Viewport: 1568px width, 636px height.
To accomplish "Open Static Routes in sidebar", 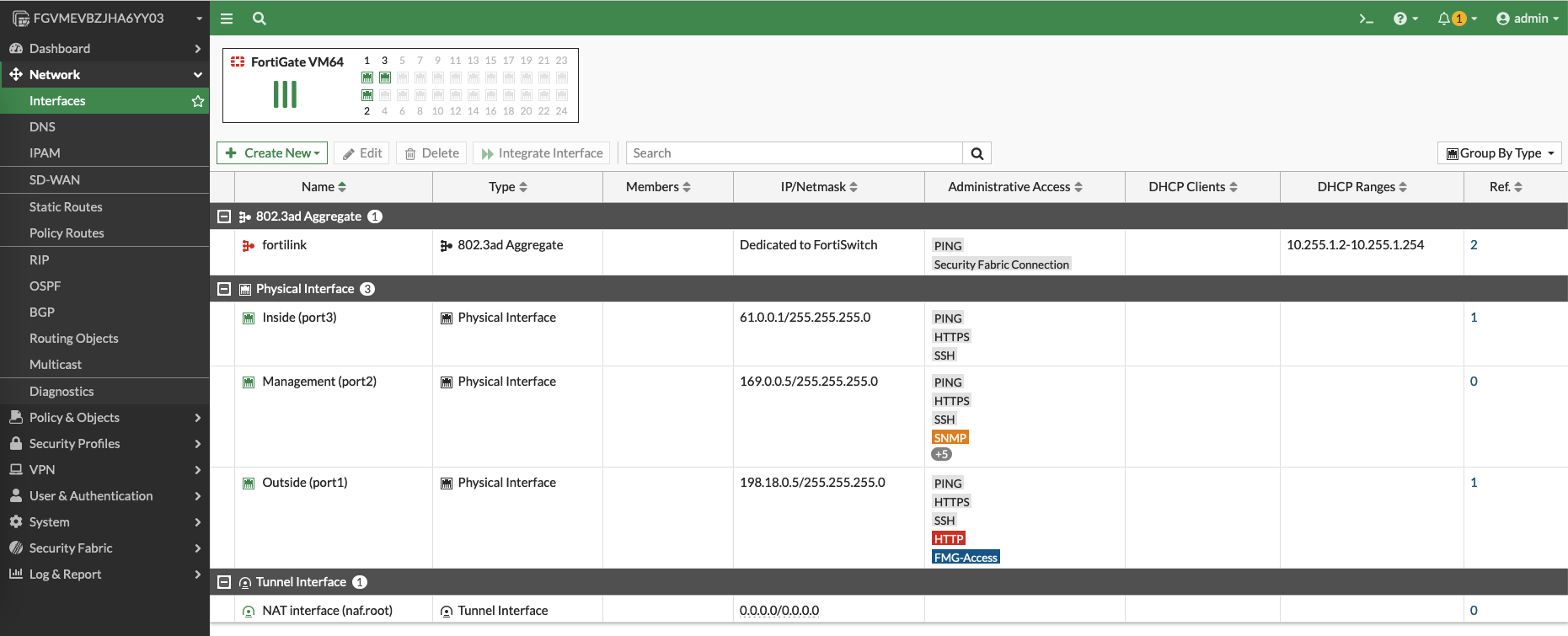I will tap(66, 207).
